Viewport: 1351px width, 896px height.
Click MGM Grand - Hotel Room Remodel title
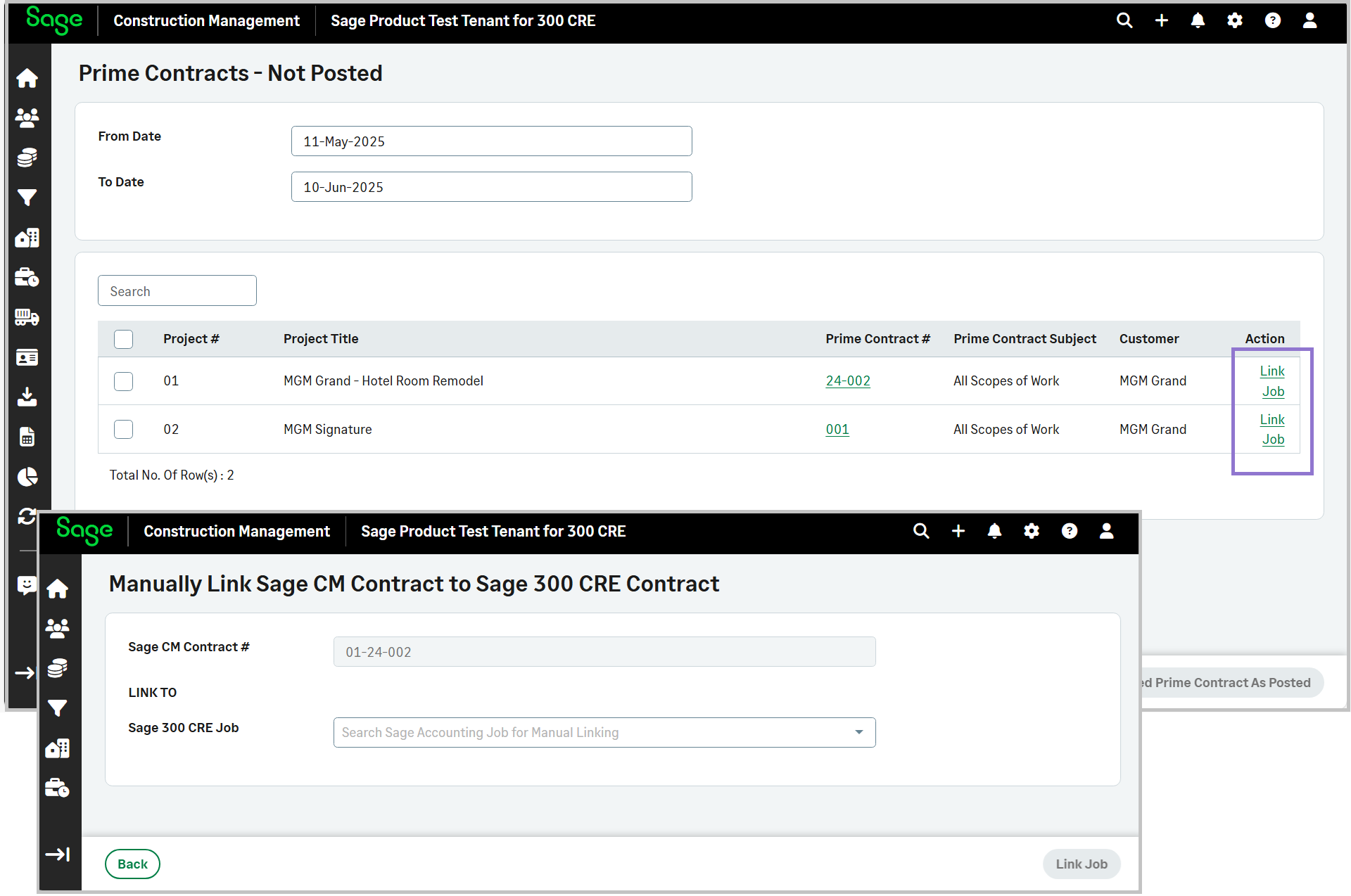coord(383,380)
